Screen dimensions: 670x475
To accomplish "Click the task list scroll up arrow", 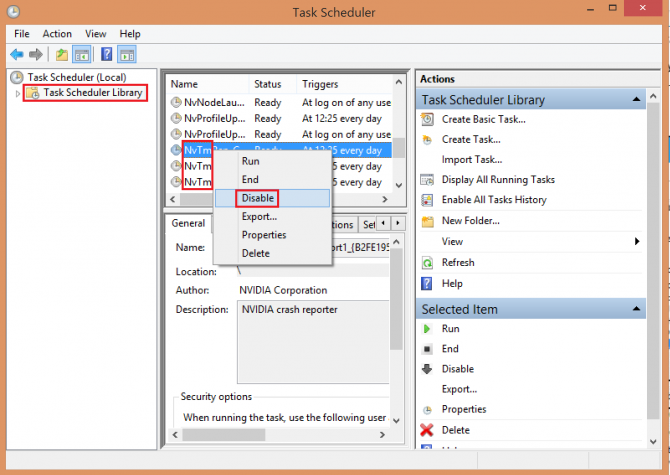I will [399, 82].
